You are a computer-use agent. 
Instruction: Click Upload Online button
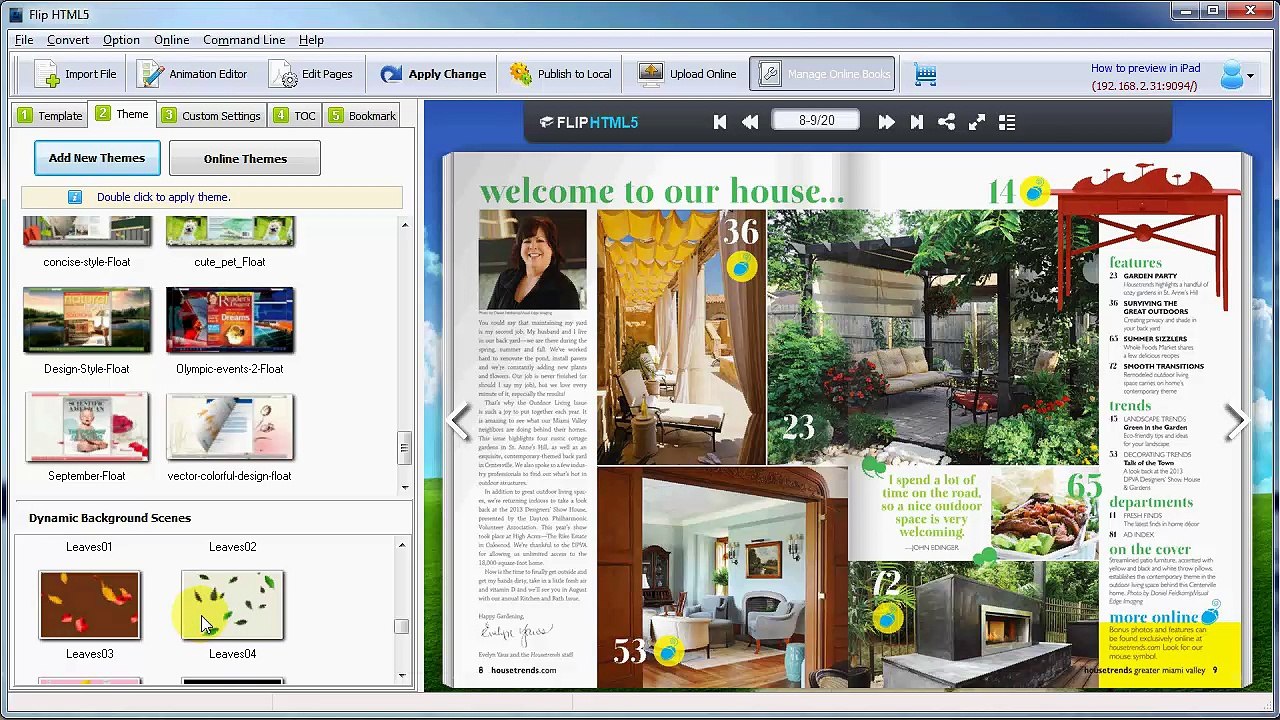pos(688,74)
